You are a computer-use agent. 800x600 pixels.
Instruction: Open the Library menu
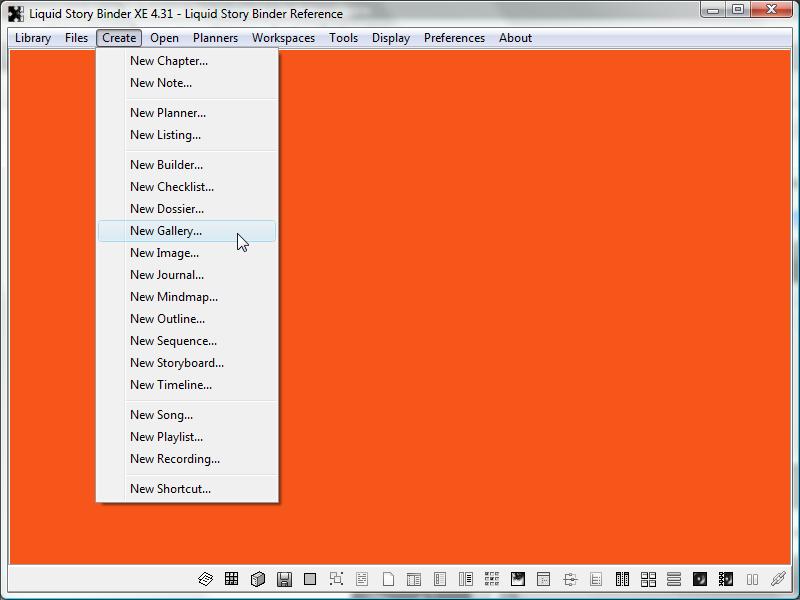(x=33, y=38)
